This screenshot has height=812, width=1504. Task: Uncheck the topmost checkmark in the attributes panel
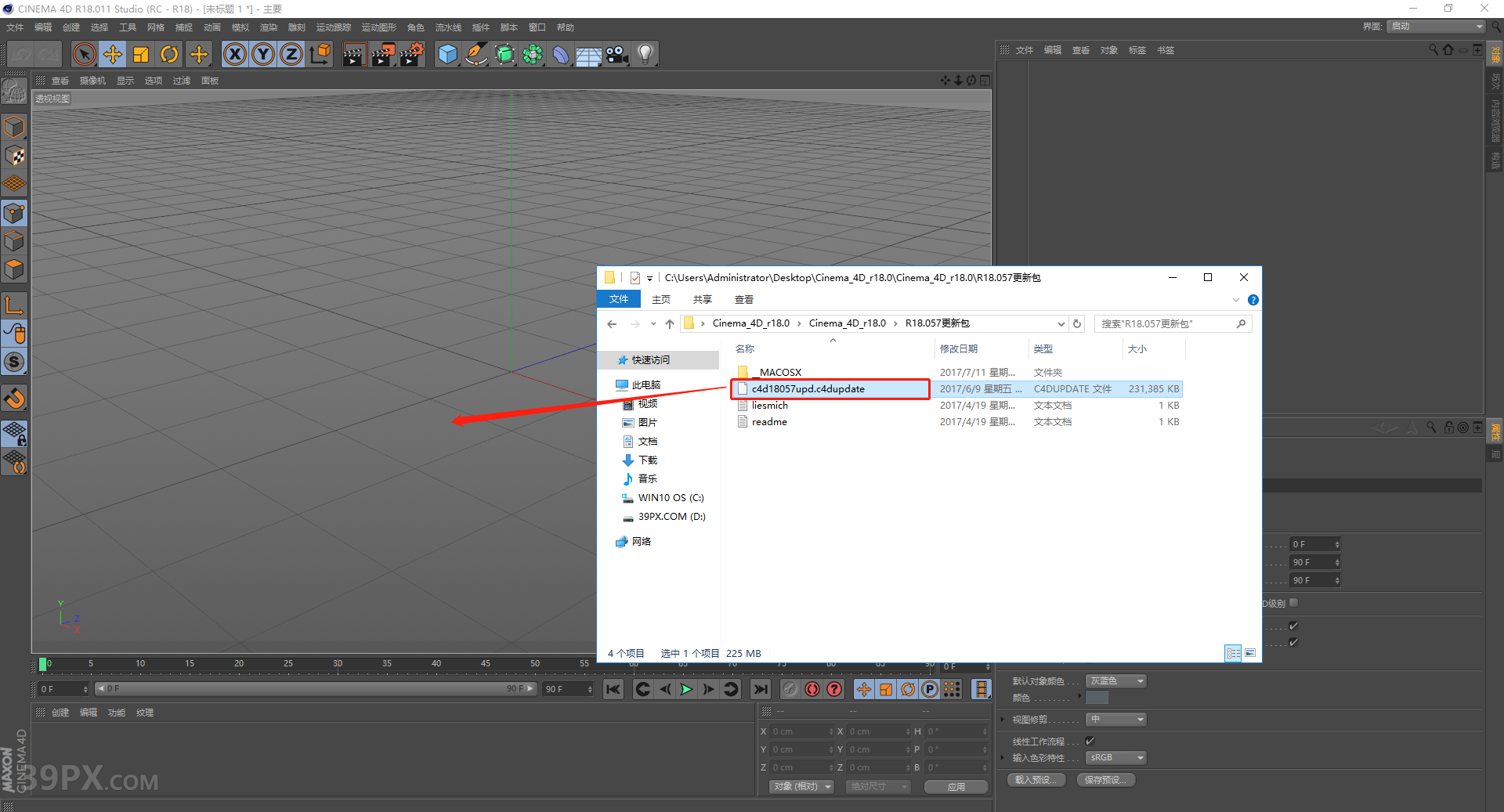point(1293,626)
